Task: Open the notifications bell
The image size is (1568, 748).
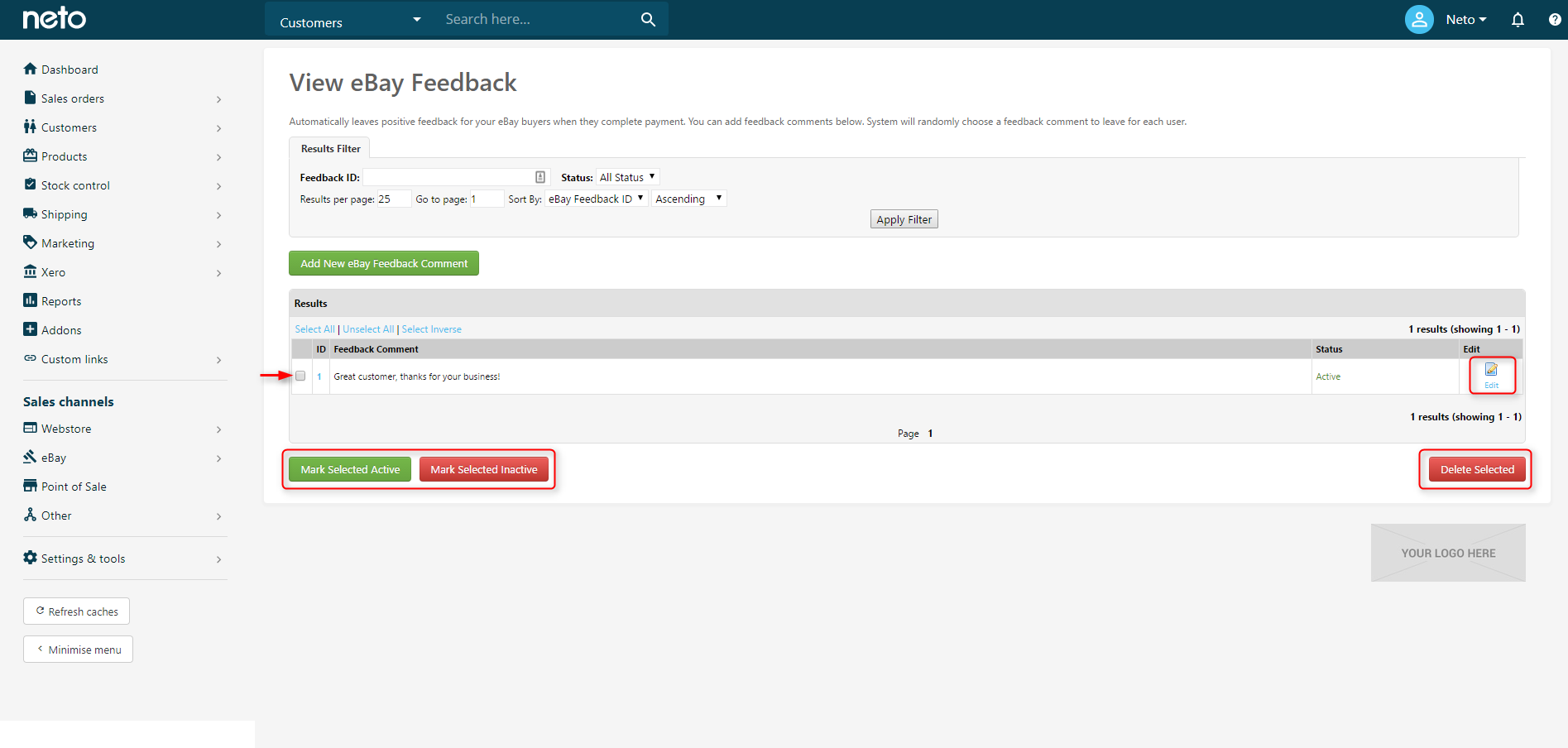Action: click(x=1518, y=20)
